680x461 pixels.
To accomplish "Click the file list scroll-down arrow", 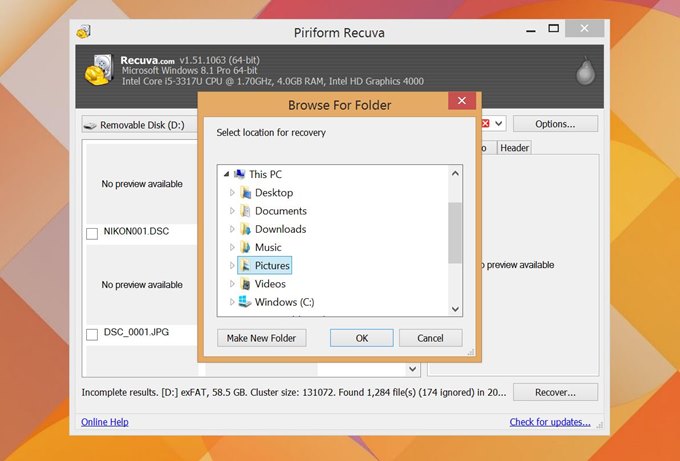I will pos(412,369).
